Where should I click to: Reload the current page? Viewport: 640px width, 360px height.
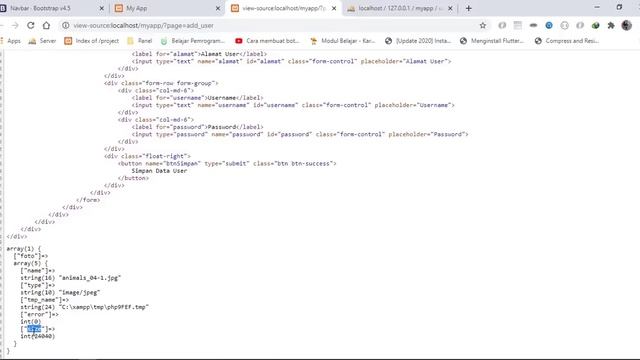click(31, 25)
